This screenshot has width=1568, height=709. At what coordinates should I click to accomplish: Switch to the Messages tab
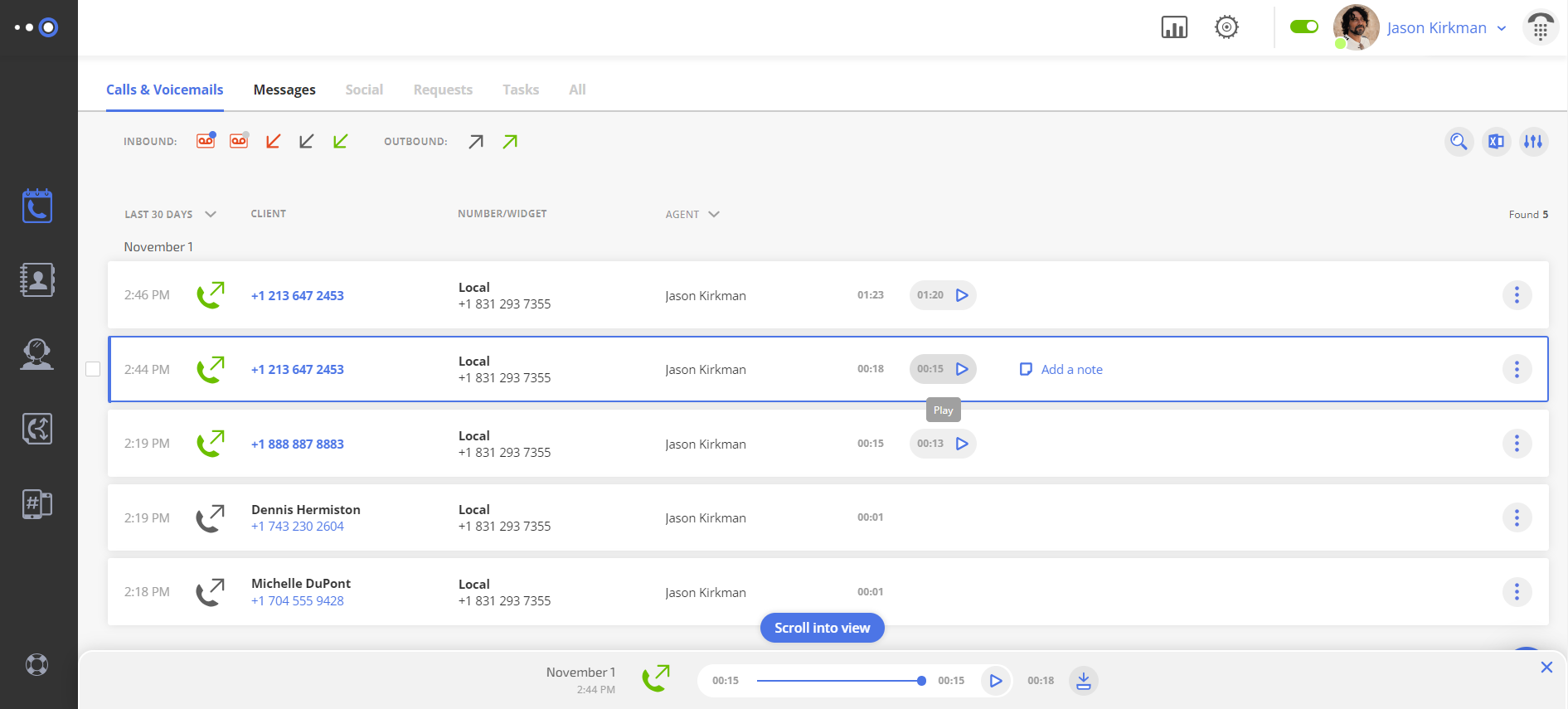pos(284,90)
